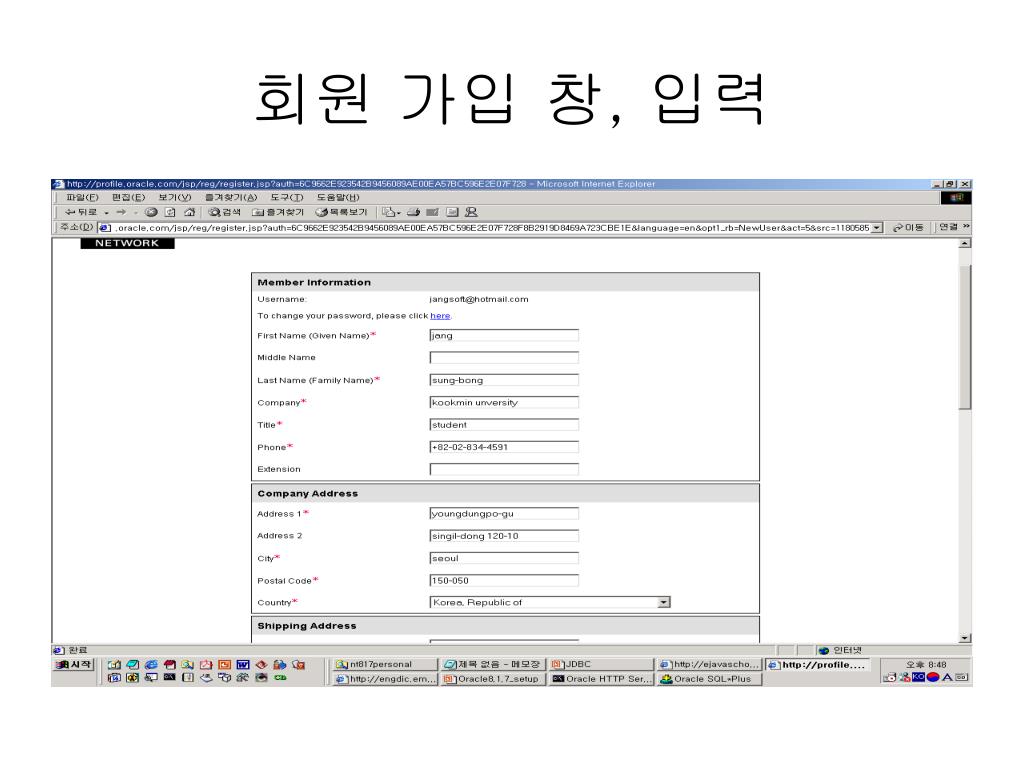This screenshot has height=768, width=1024.
Task: Click the Middle Name input field
Action: [504, 357]
